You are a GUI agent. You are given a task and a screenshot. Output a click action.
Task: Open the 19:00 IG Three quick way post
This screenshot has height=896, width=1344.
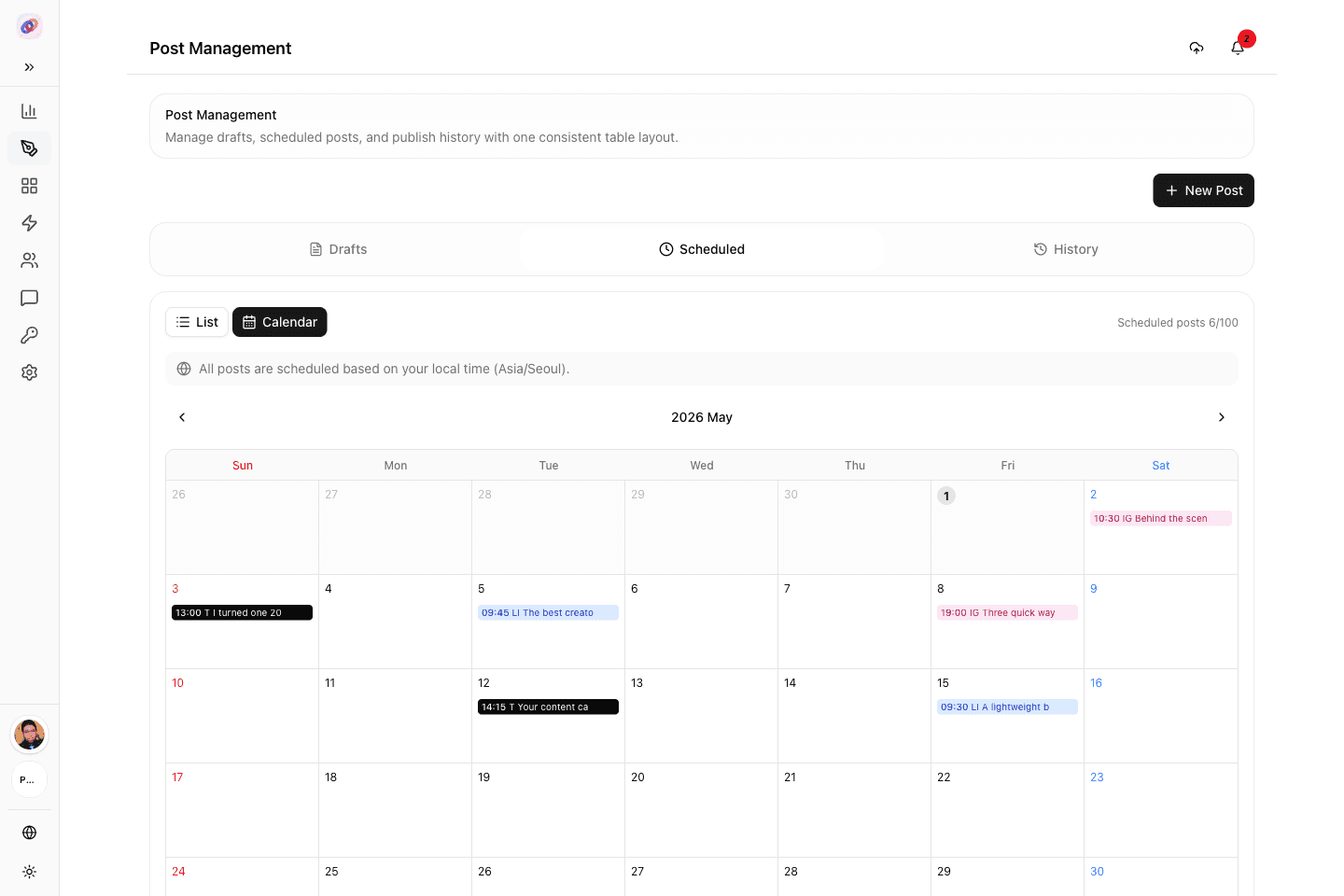[1007, 613]
